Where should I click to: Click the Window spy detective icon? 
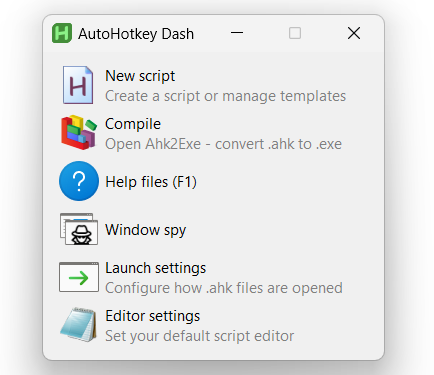[79, 229]
